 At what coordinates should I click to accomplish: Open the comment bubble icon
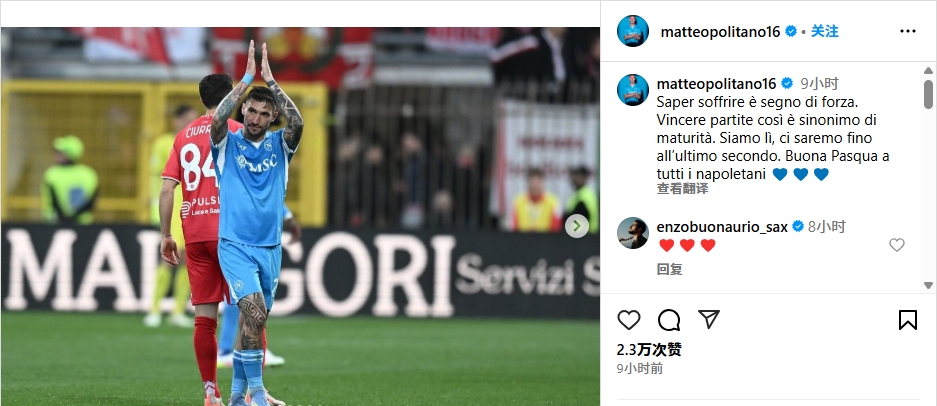(x=669, y=320)
